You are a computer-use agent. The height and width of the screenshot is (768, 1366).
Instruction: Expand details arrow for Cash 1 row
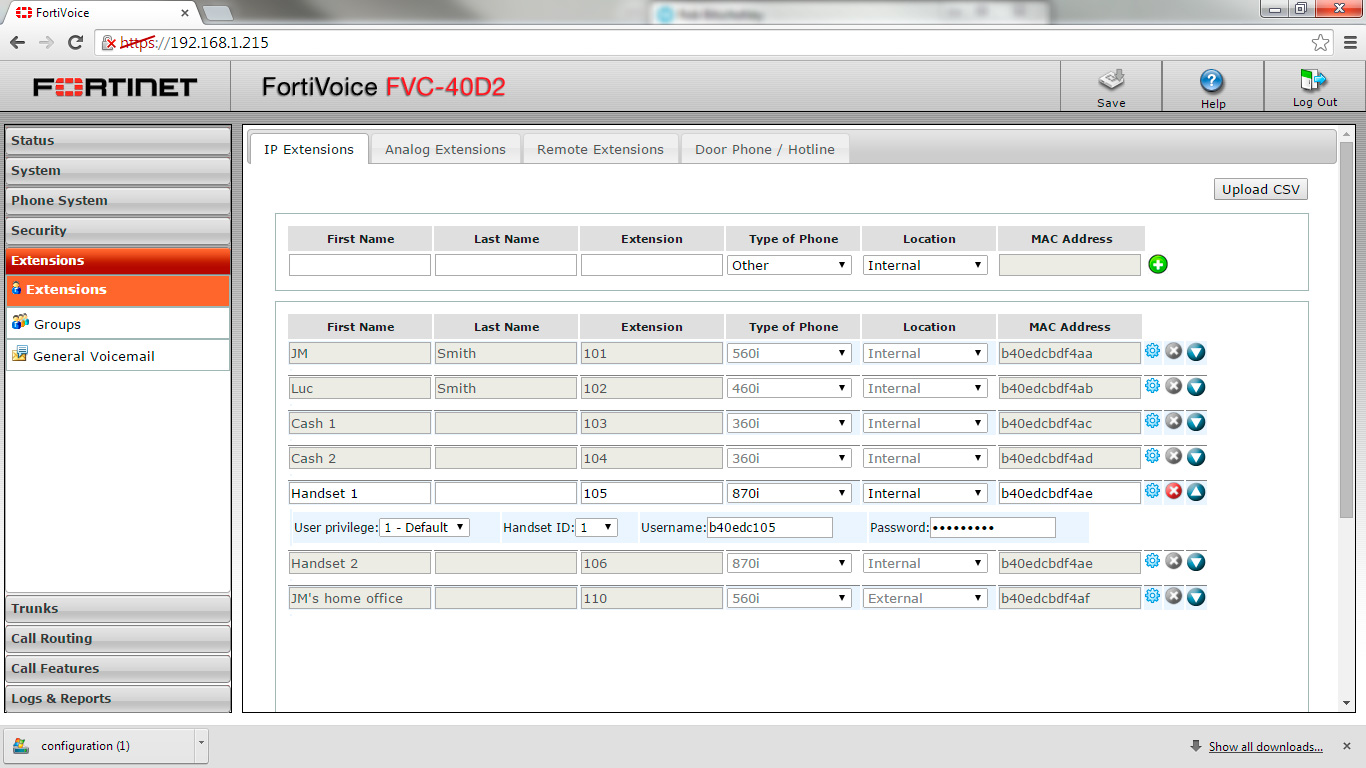[1196, 422]
